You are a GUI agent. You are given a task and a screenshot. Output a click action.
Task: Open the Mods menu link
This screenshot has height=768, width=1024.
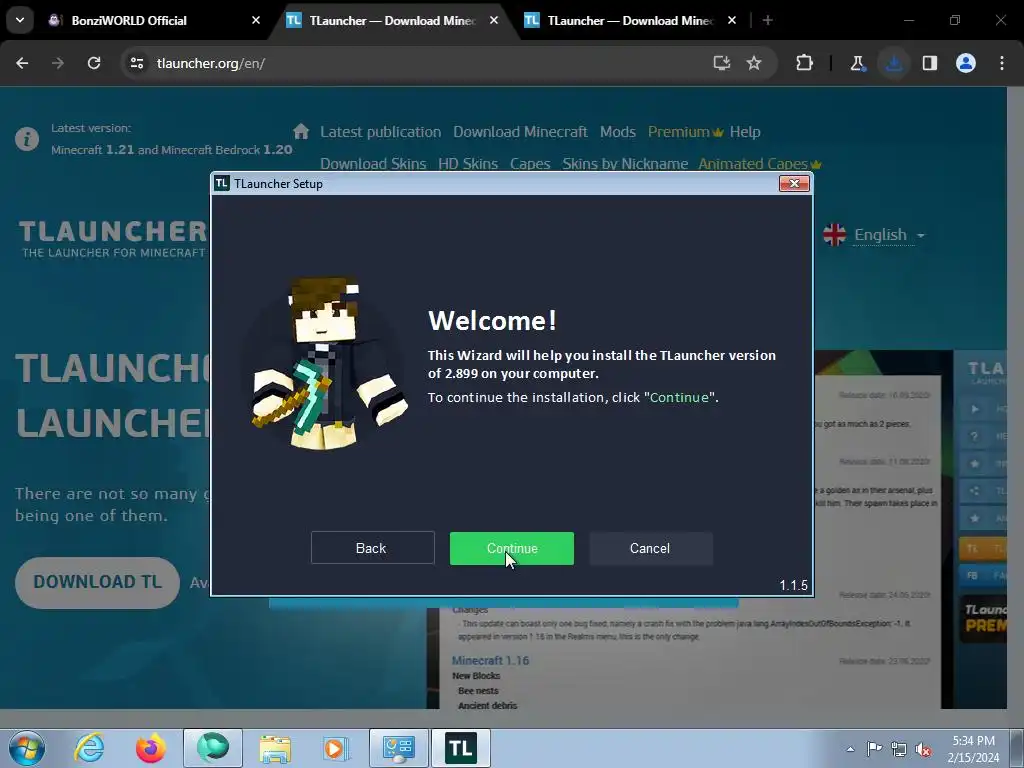pyautogui.click(x=618, y=132)
